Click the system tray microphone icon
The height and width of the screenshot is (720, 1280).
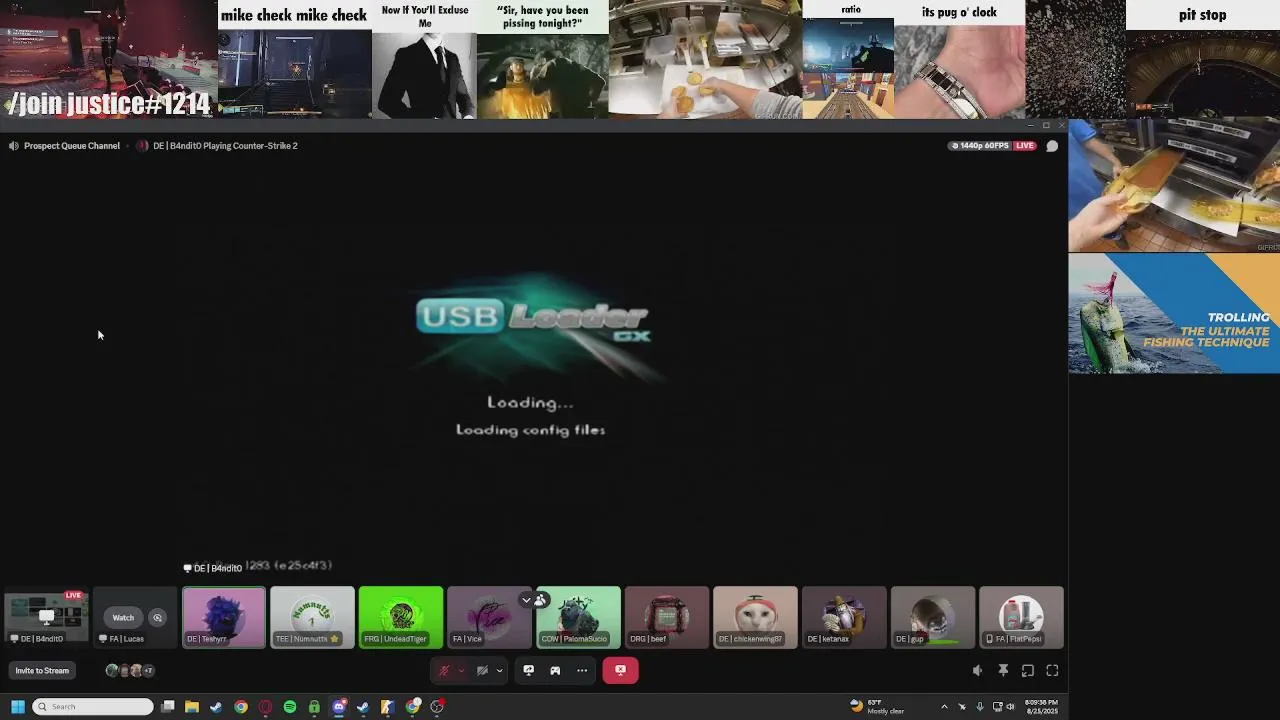[980, 707]
